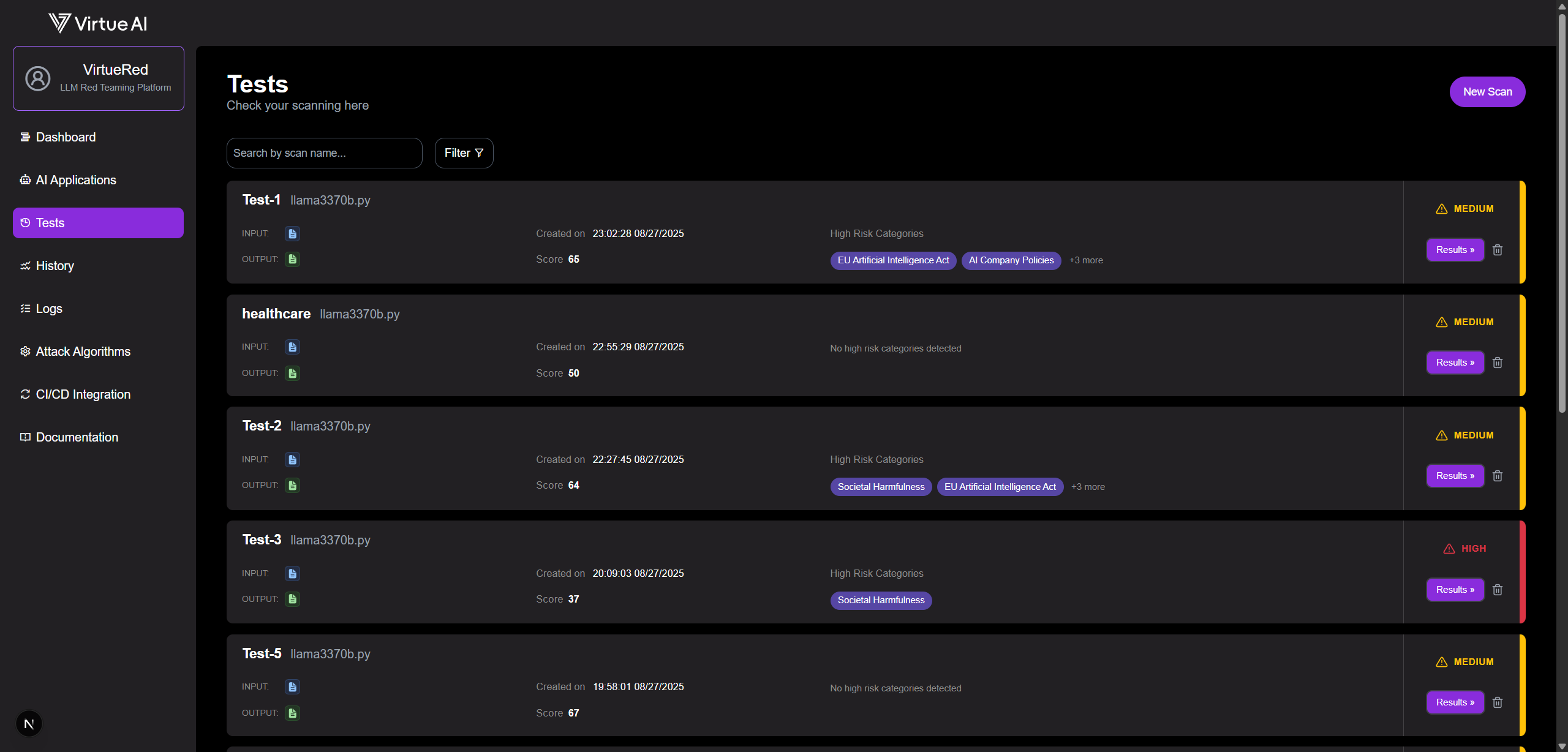Open Results for Test-3
The height and width of the screenshot is (752, 1568).
click(1455, 589)
